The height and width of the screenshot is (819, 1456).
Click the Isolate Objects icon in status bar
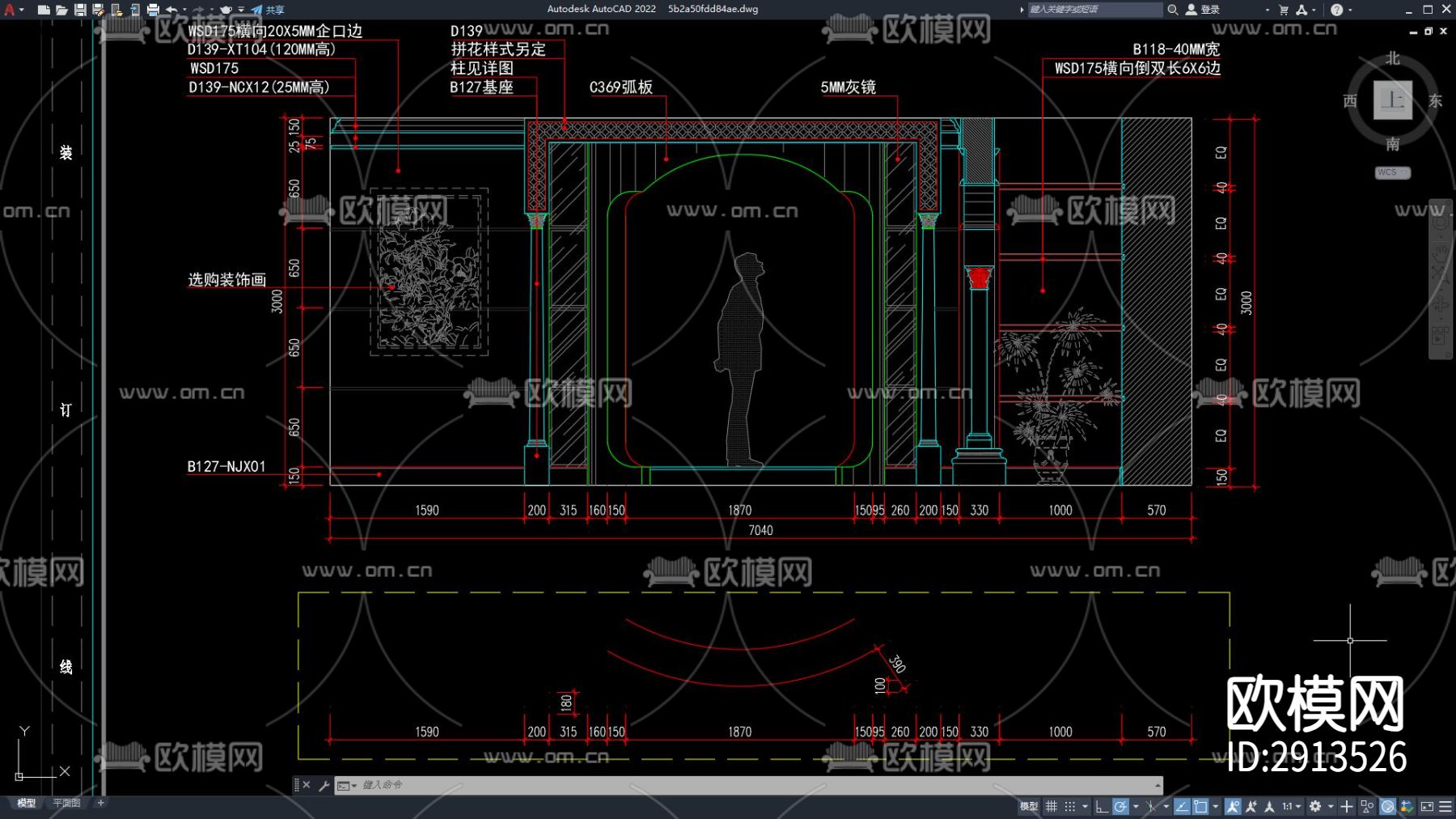(1366, 807)
